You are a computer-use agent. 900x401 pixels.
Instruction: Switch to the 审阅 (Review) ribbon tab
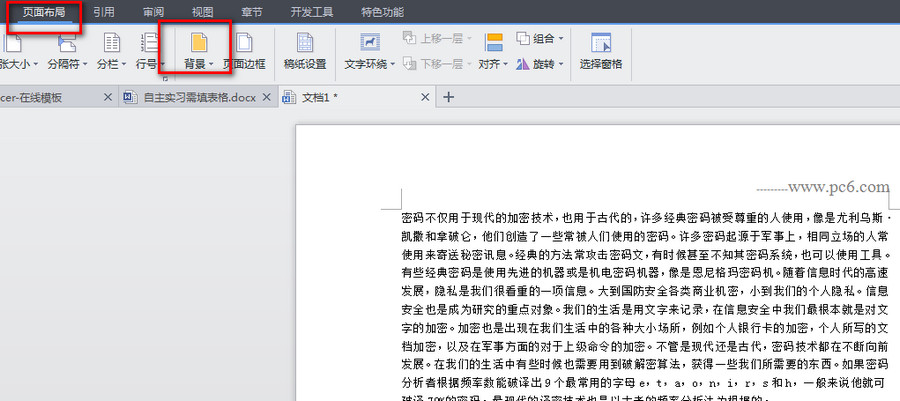(x=153, y=12)
